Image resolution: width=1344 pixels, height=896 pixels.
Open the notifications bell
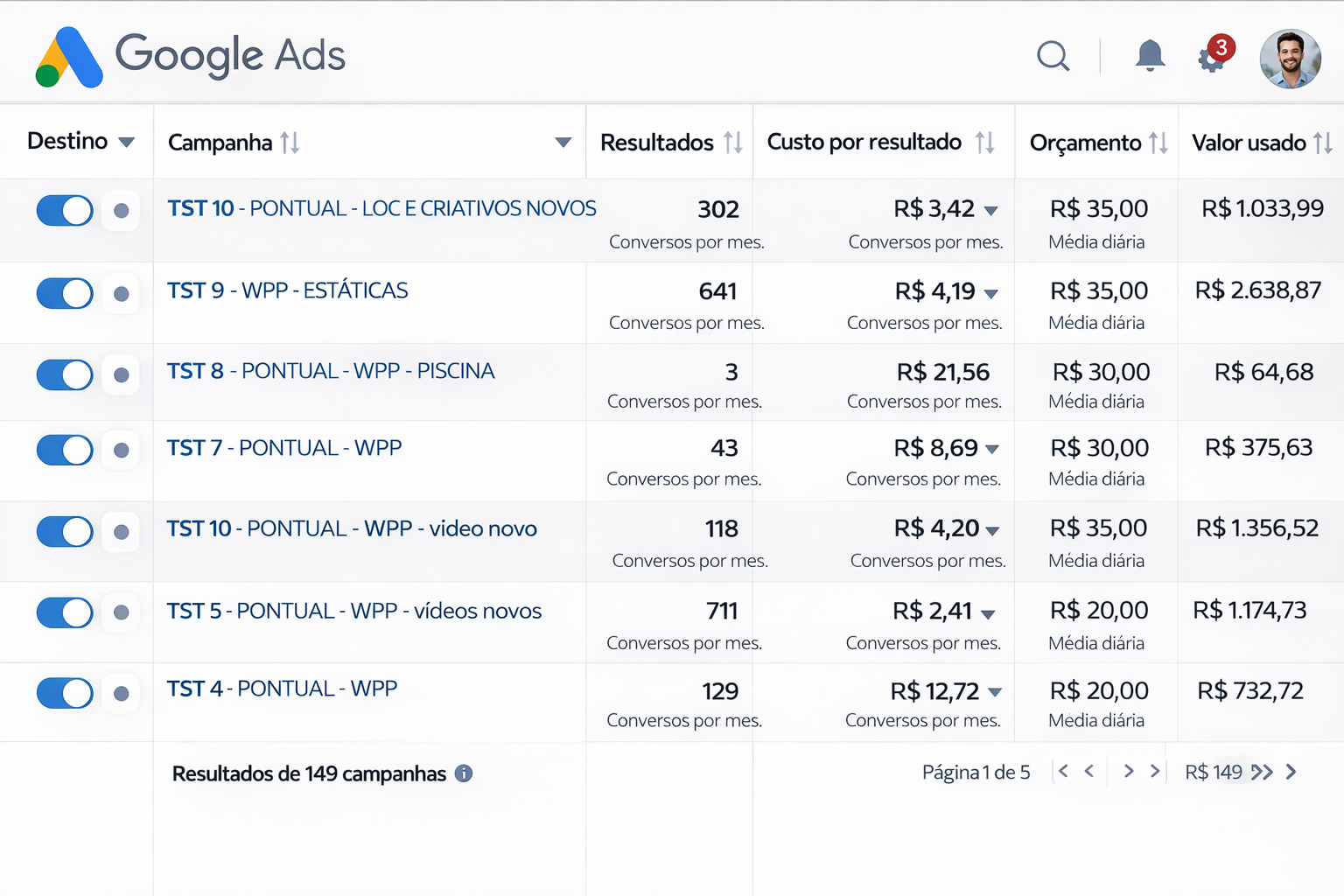click(1150, 56)
